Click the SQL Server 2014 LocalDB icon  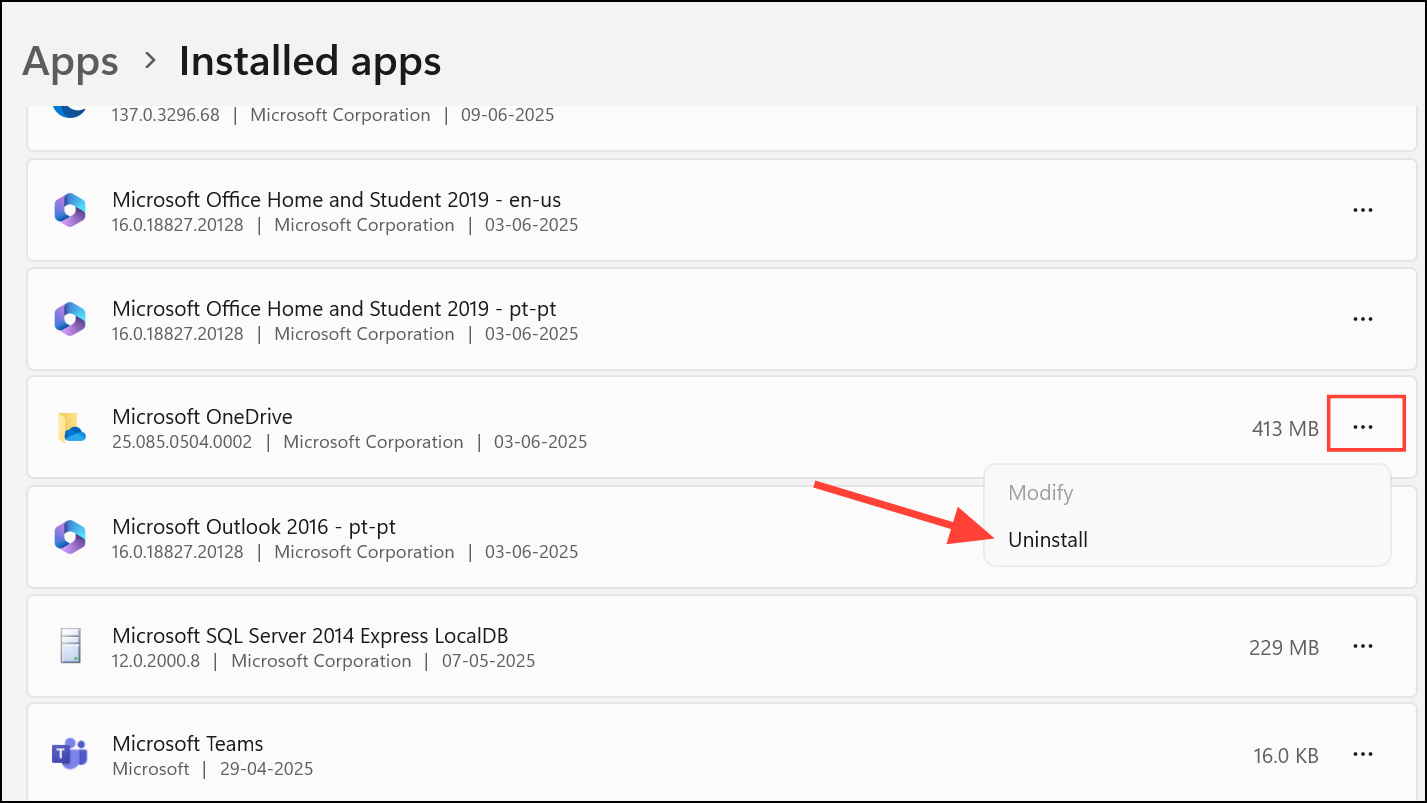coord(70,646)
